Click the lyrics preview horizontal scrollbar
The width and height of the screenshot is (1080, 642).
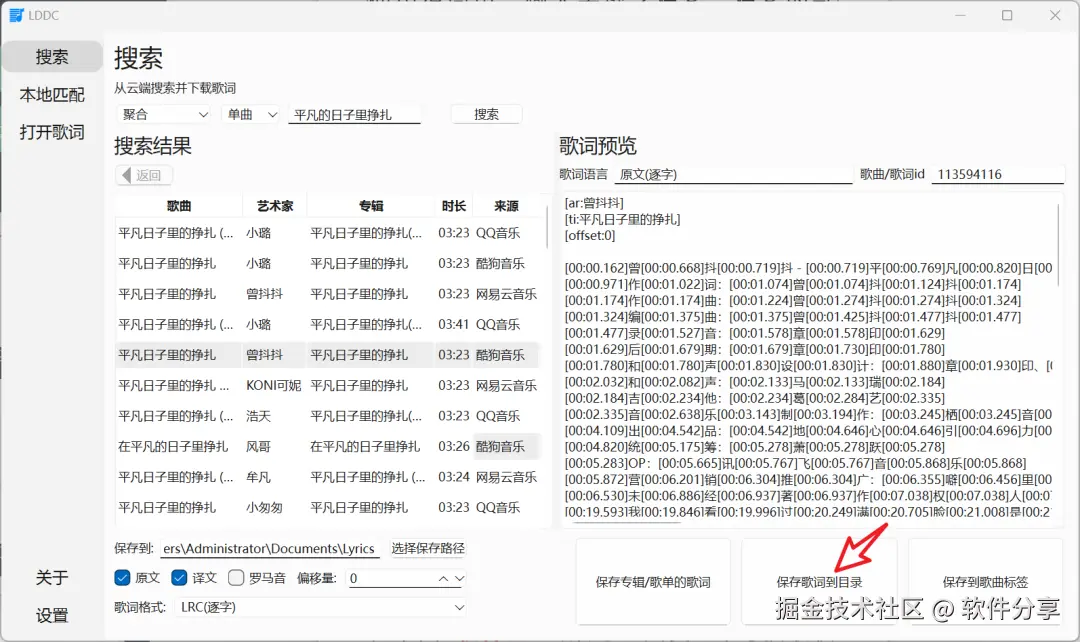point(627,524)
